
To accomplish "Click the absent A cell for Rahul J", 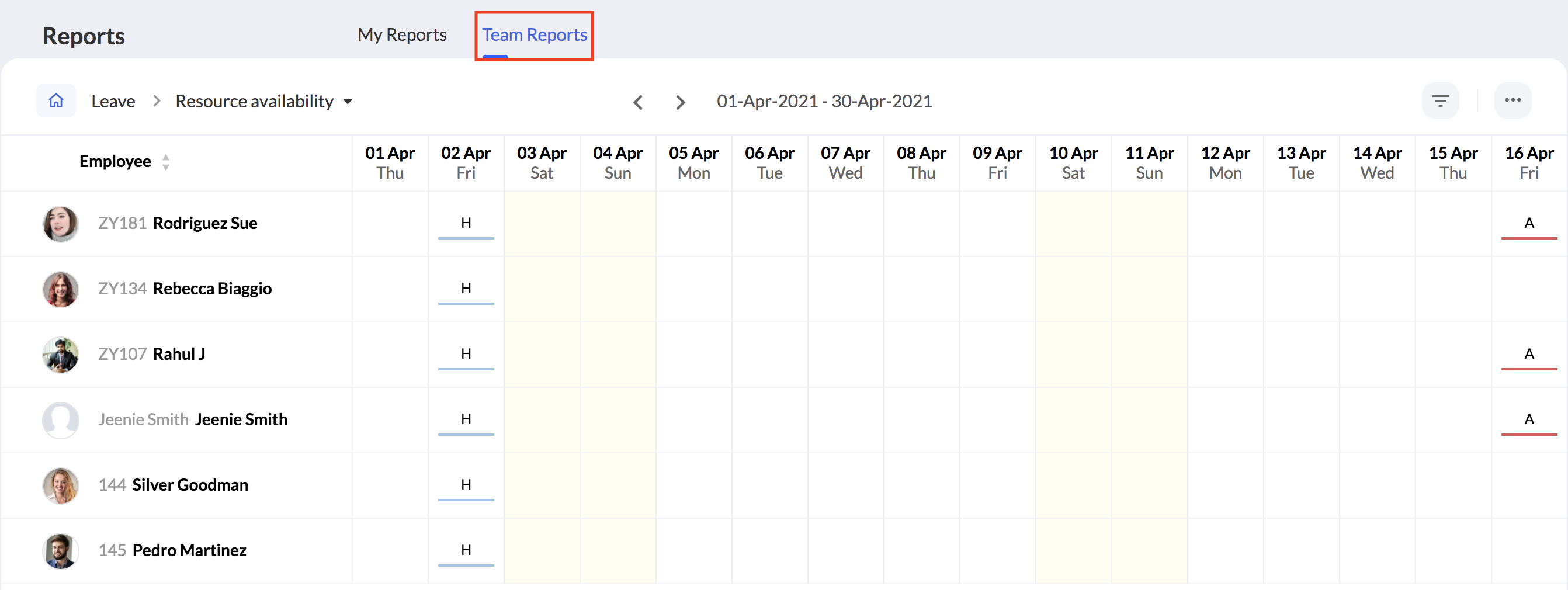I will tap(1528, 355).
